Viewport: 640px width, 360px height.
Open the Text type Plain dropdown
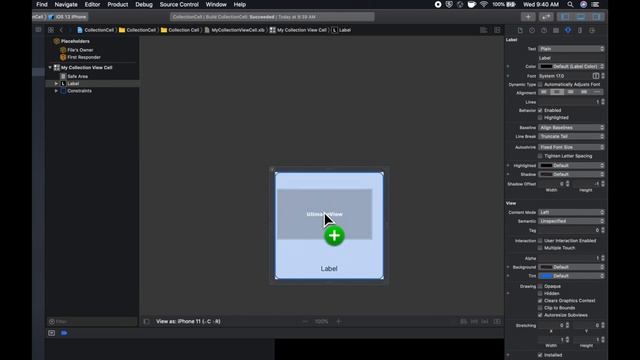pos(571,49)
